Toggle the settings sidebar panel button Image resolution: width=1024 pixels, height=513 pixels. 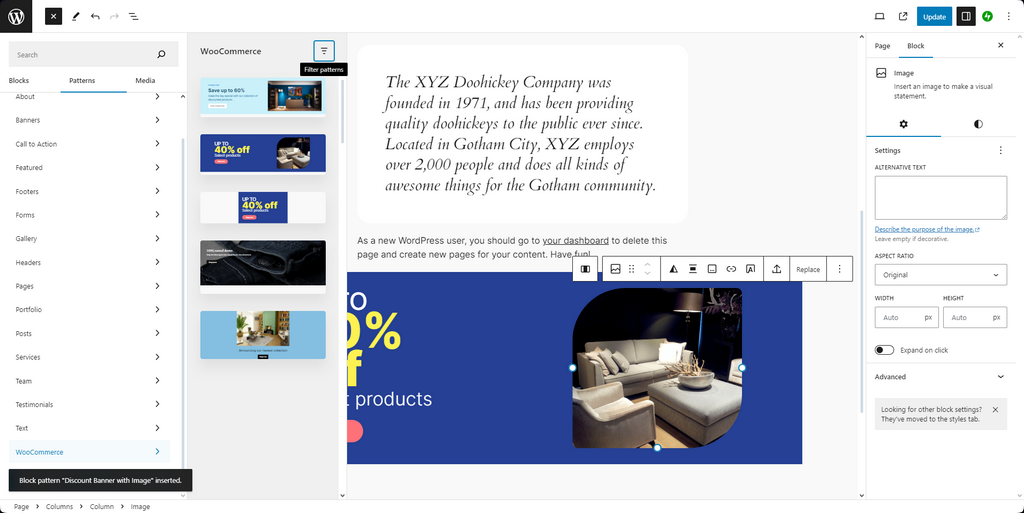click(x=965, y=17)
